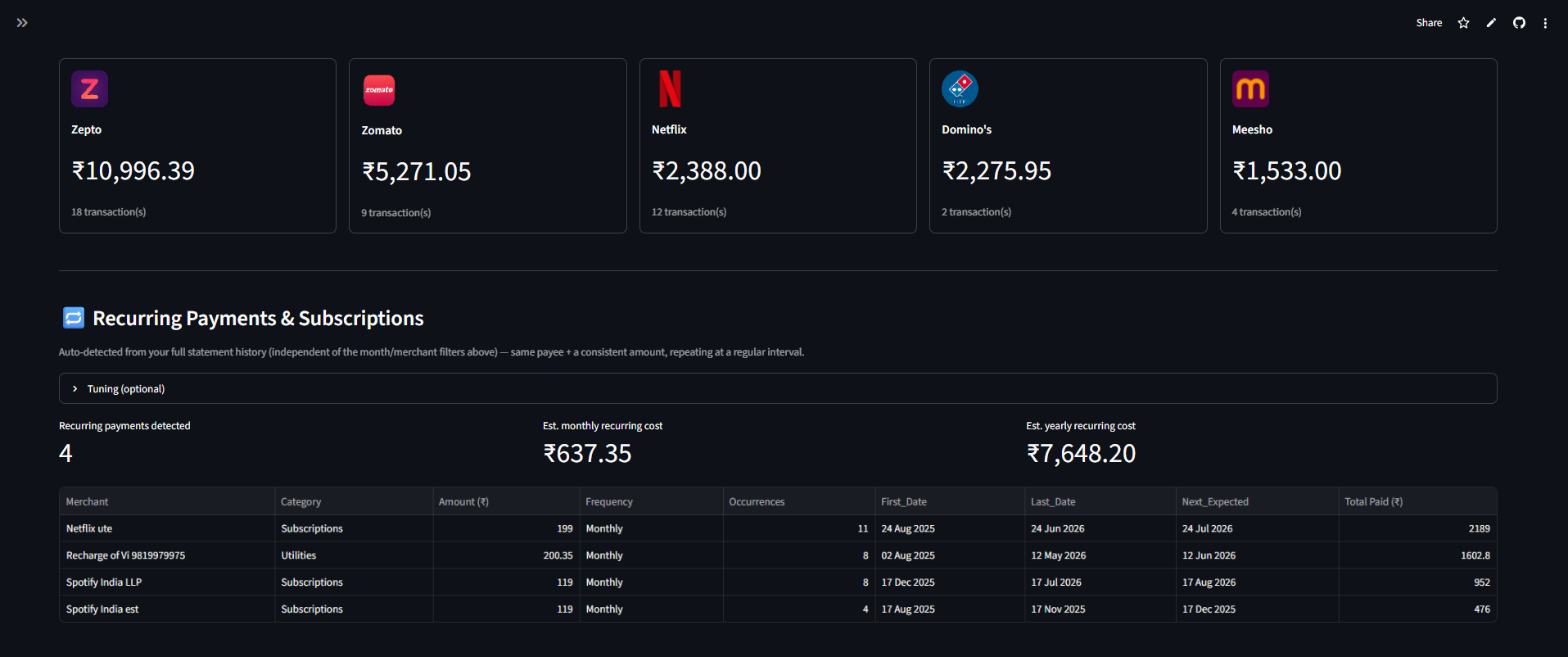This screenshot has height=657, width=1568.
Task: Click the Occurrences value 11 cell
Action: [x=799, y=528]
